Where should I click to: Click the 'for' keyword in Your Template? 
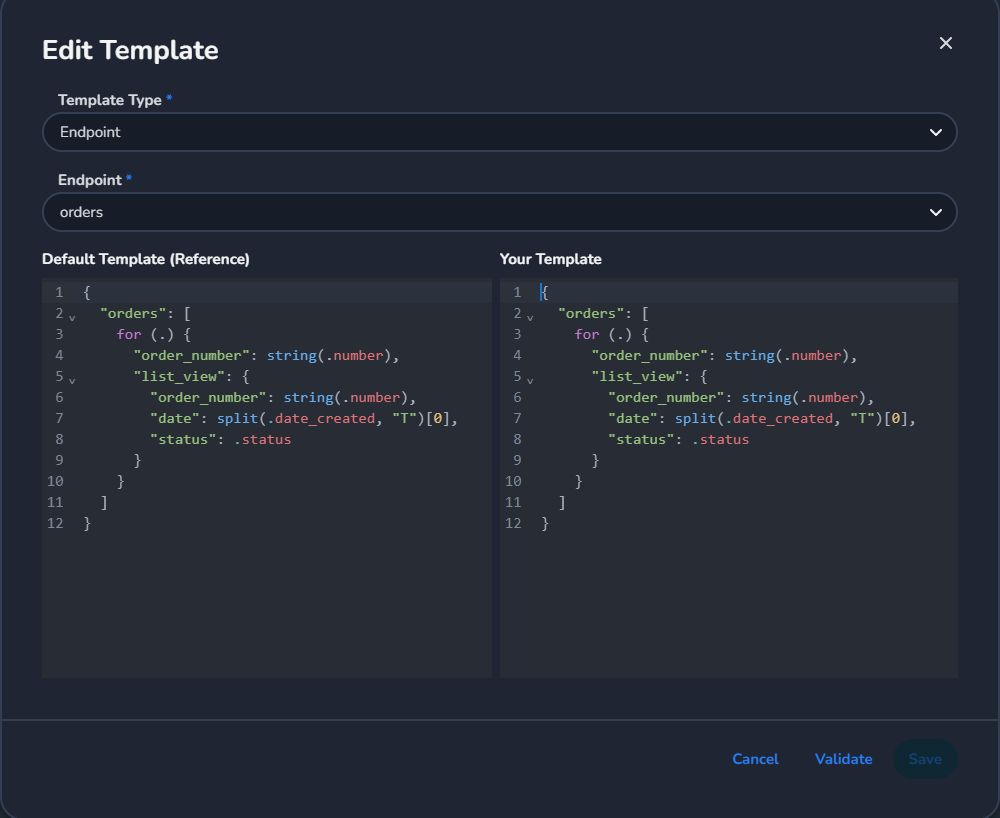(587, 335)
